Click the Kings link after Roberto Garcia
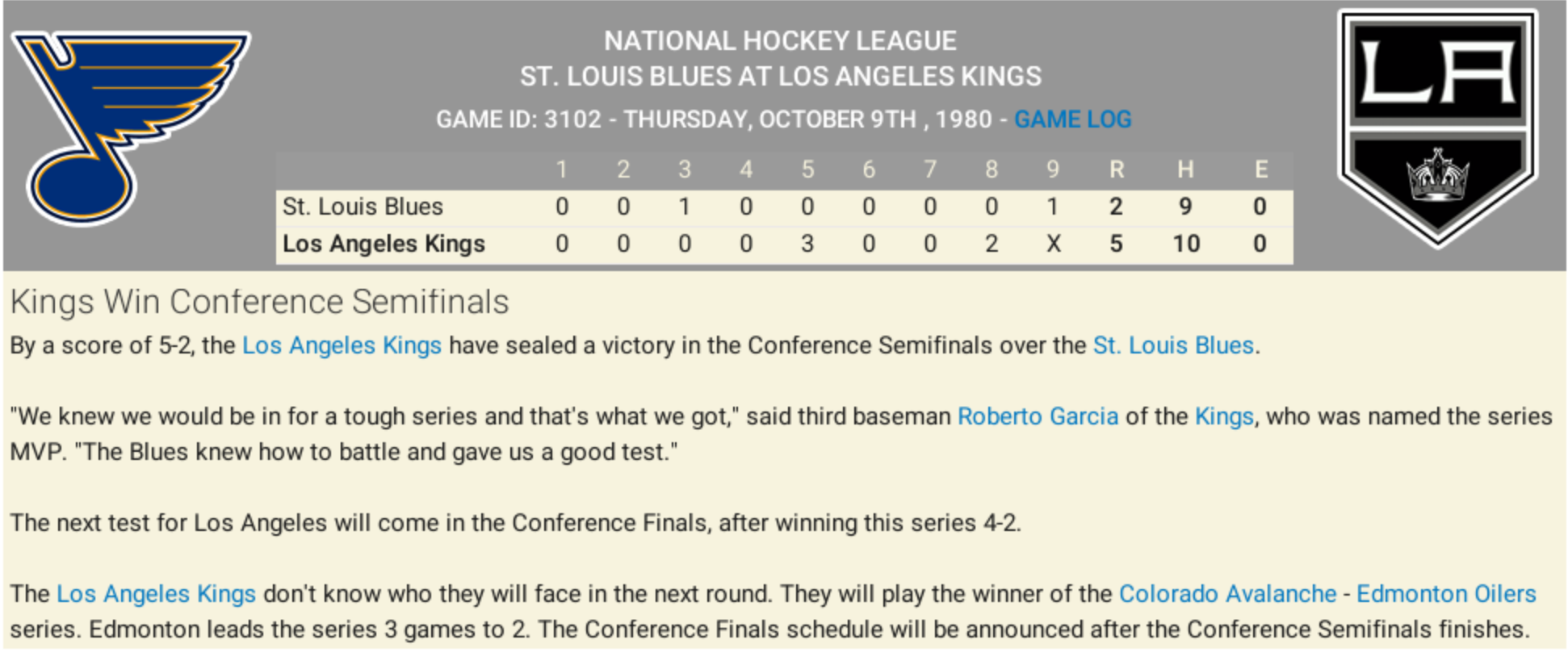The width and height of the screenshot is (1568, 652). click(x=1224, y=416)
